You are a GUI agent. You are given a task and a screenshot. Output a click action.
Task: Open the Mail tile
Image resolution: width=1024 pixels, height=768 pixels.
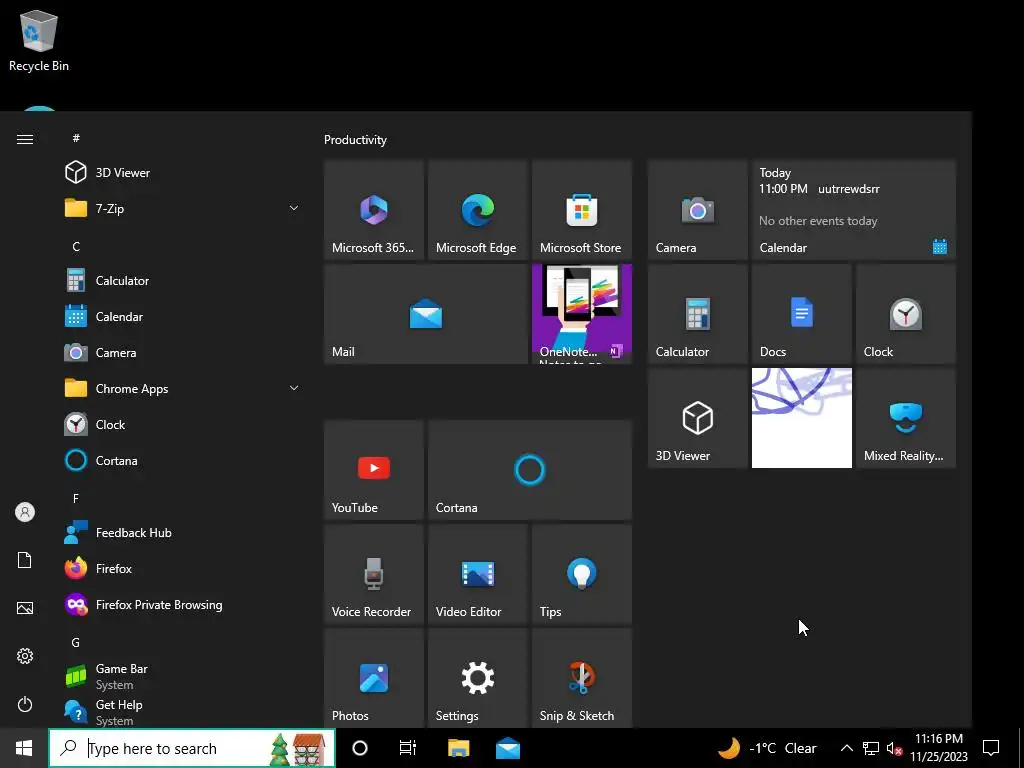pyautogui.click(x=426, y=313)
